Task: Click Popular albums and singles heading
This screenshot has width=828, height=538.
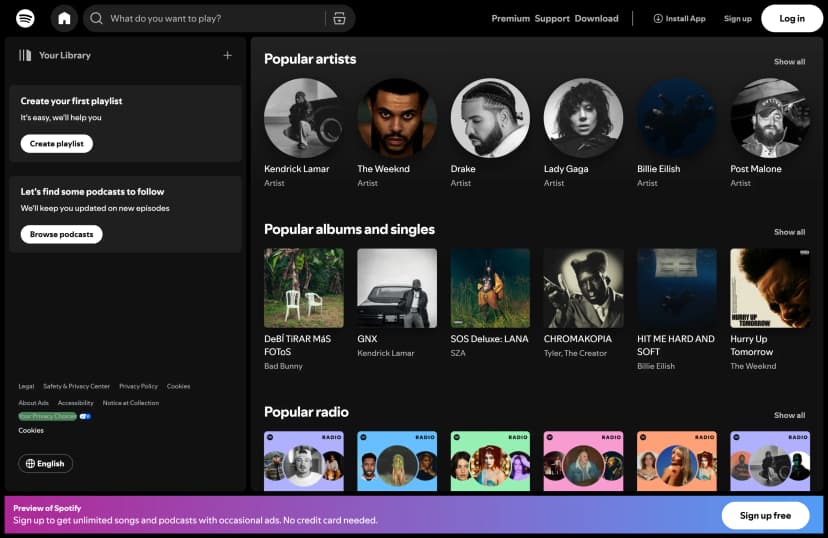Action: click(x=349, y=229)
